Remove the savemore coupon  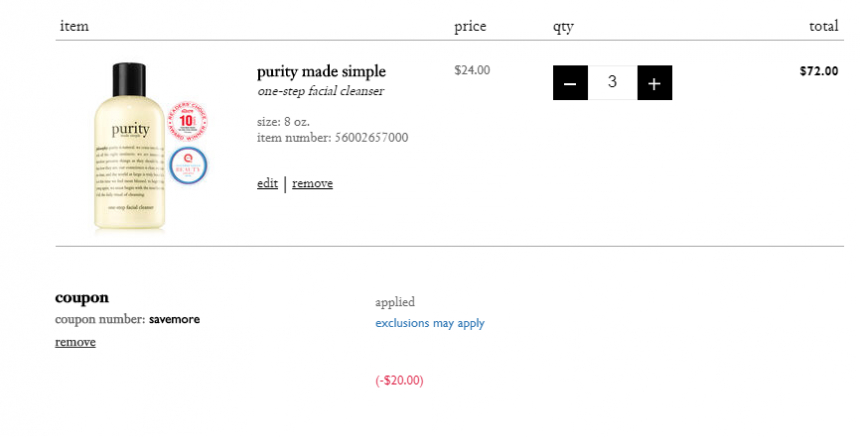pos(75,342)
